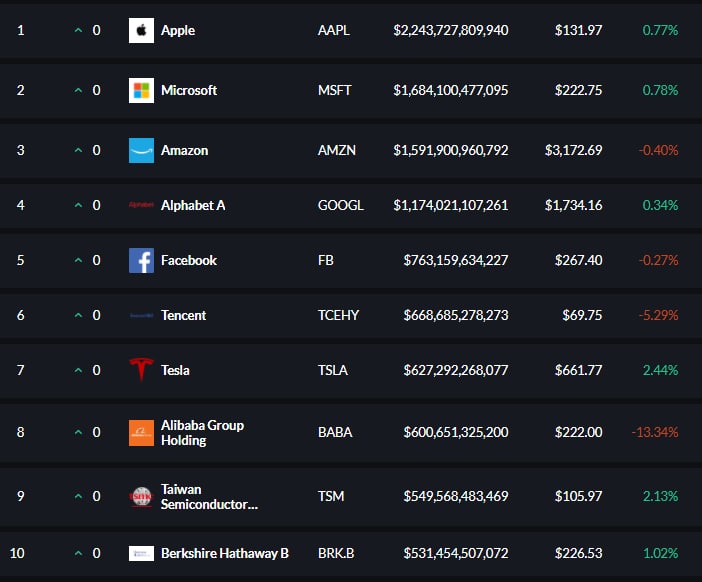Image resolution: width=702 pixels, height=582 pixels.
Task: Click rank number 10 in Berkshire row
Action: (17, 553)
